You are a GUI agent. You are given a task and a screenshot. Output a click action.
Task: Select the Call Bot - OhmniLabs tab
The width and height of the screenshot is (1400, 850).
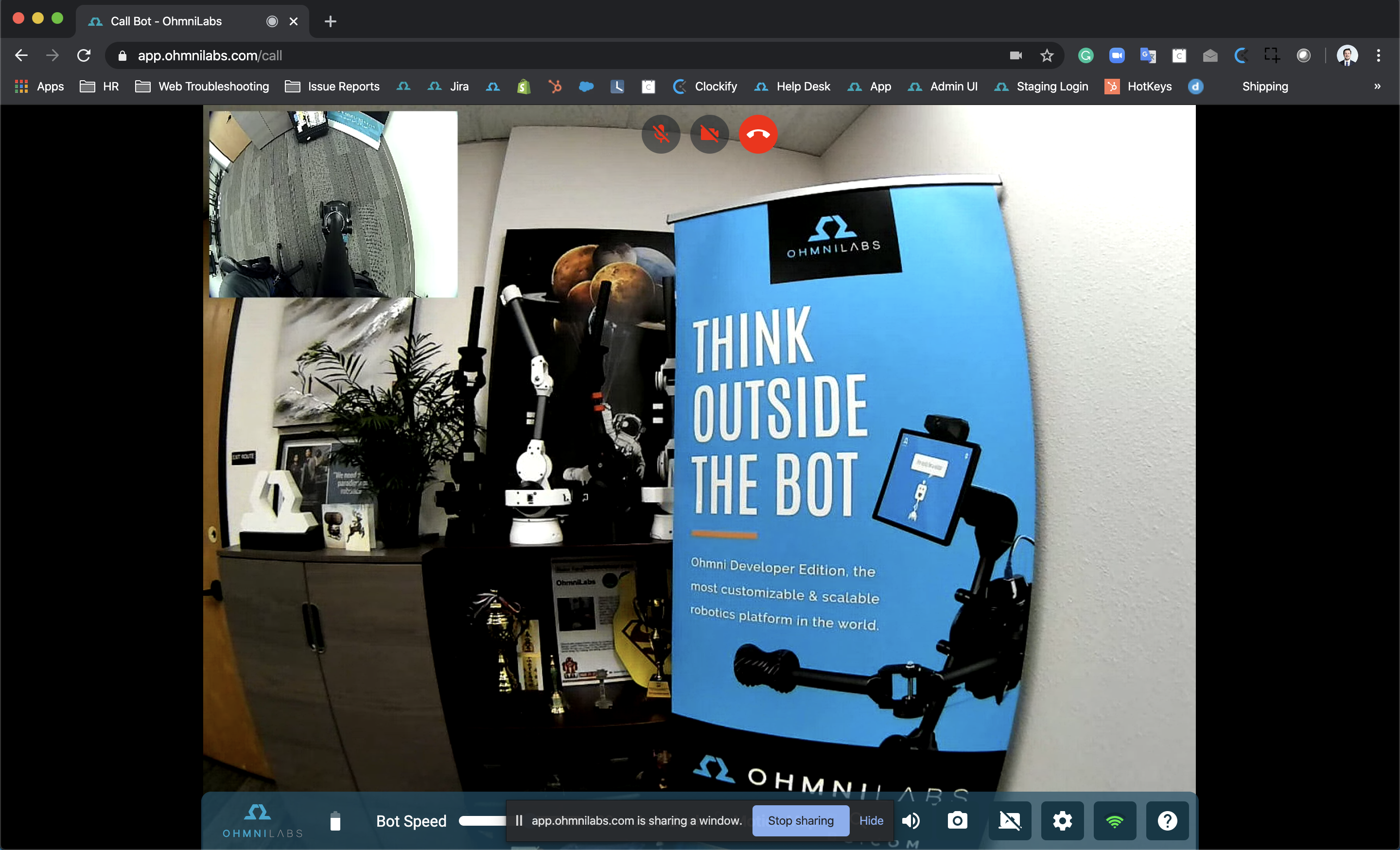tap(192, 21)
